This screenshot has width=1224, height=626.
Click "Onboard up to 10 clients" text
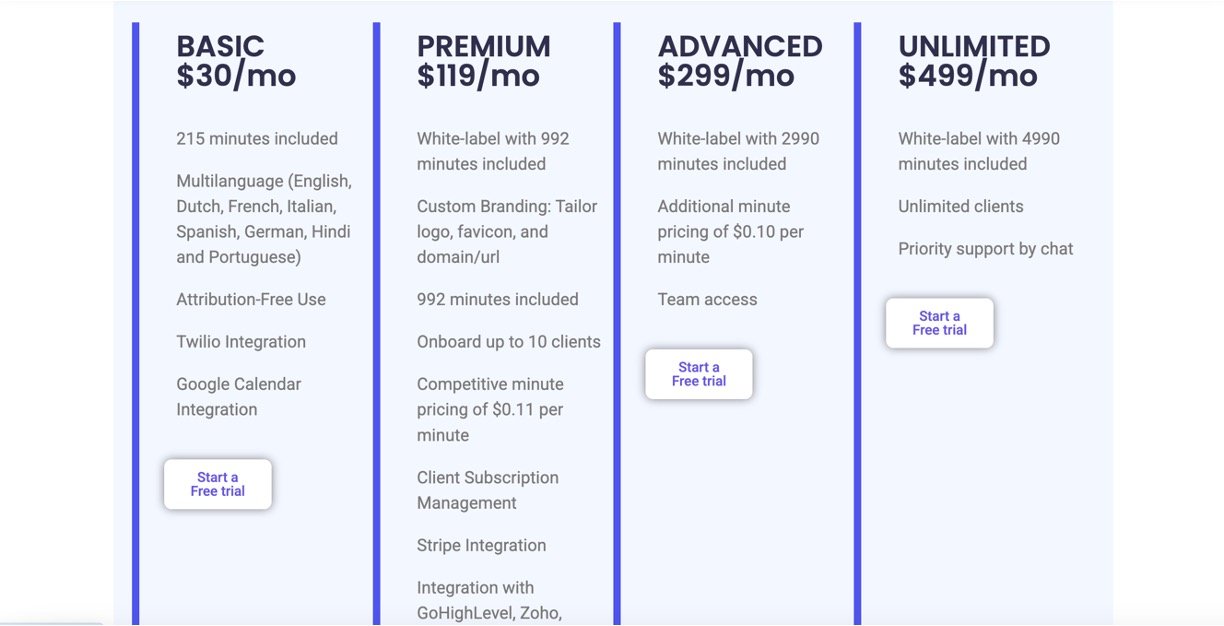coord(508,342)
